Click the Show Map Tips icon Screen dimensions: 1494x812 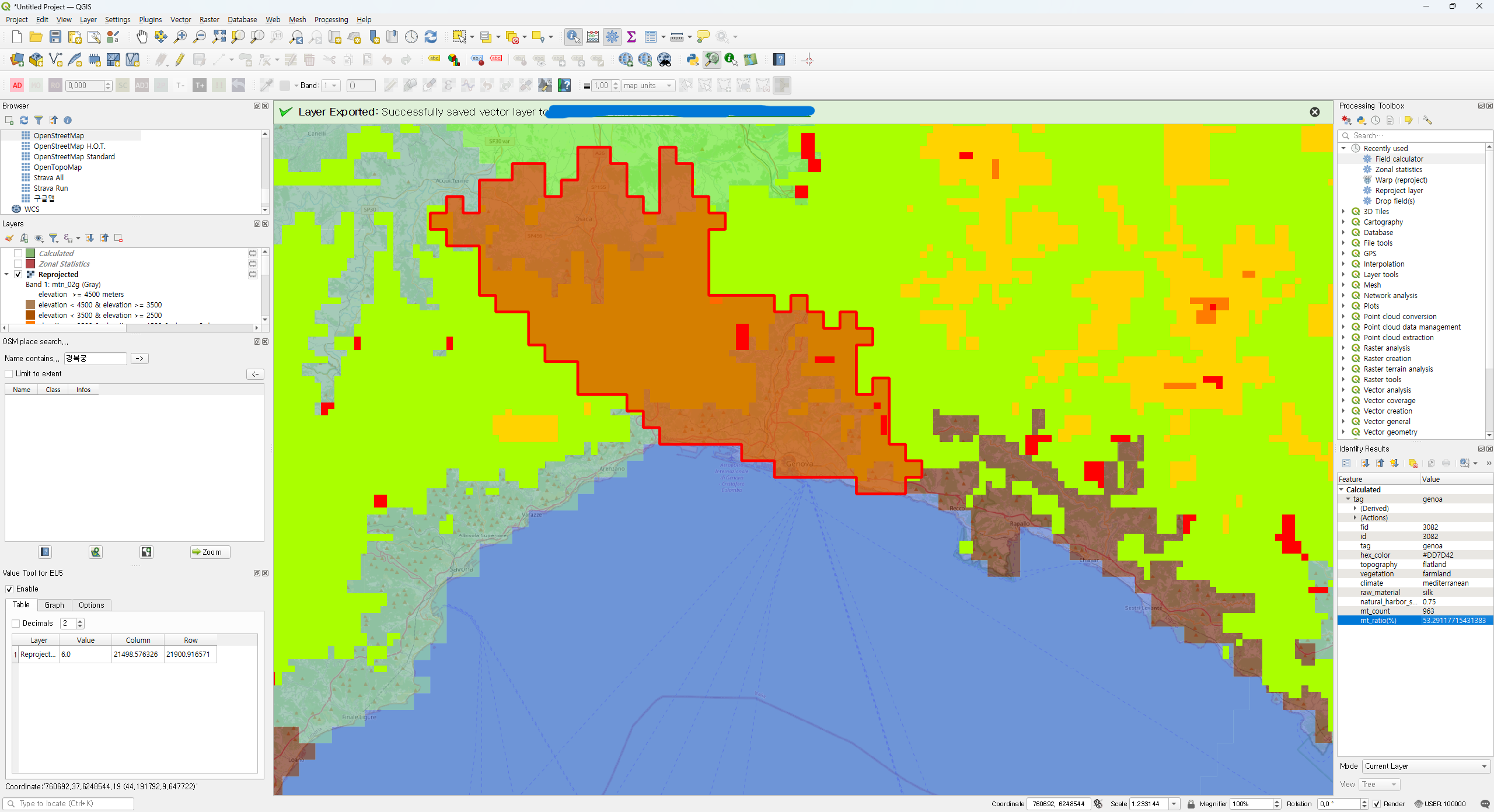703,37
